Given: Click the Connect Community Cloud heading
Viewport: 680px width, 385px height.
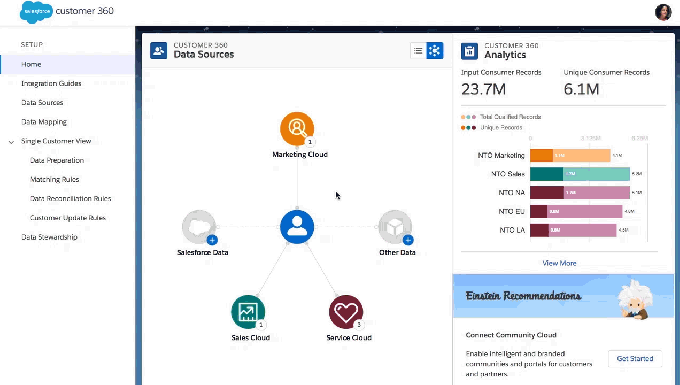Looking at the screenshot, I should [x=511, y=335].
